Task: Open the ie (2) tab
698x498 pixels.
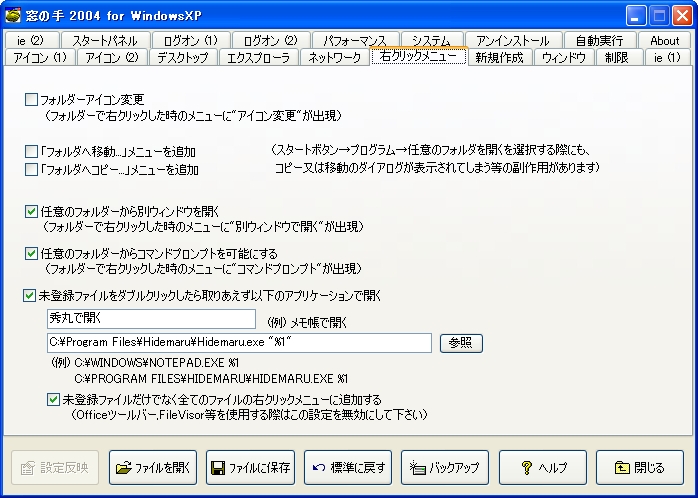Action: point(32,40)
